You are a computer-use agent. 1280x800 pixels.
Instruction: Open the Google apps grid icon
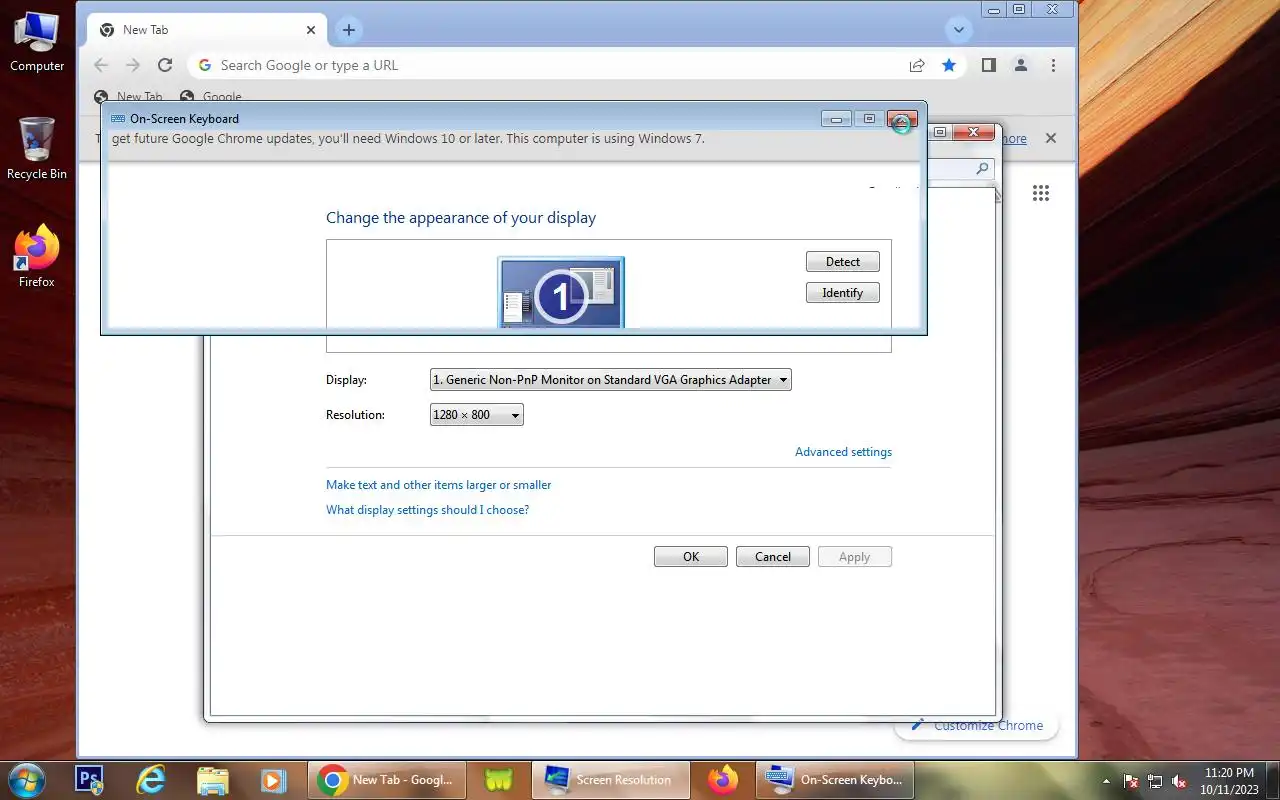[x=1041, y=193]
